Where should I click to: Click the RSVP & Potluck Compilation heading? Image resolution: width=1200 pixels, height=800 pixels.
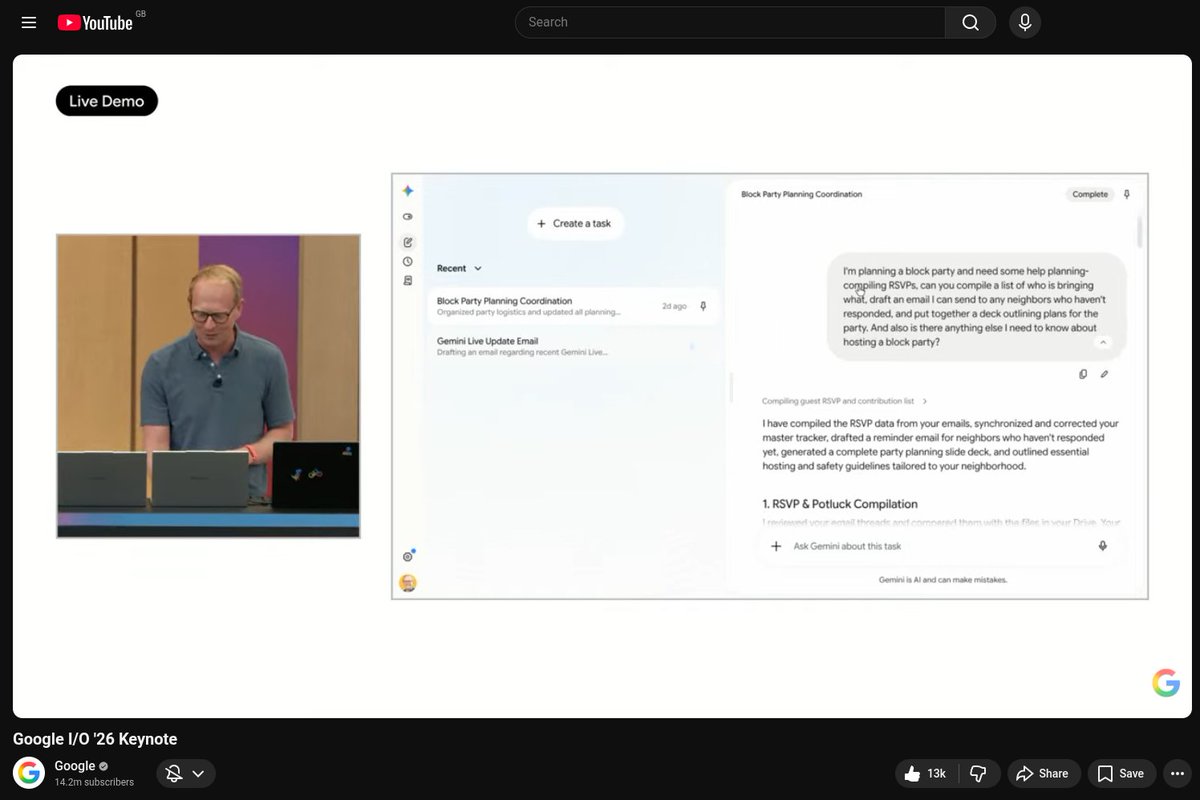pyautogui.click(x=840, y=504)
